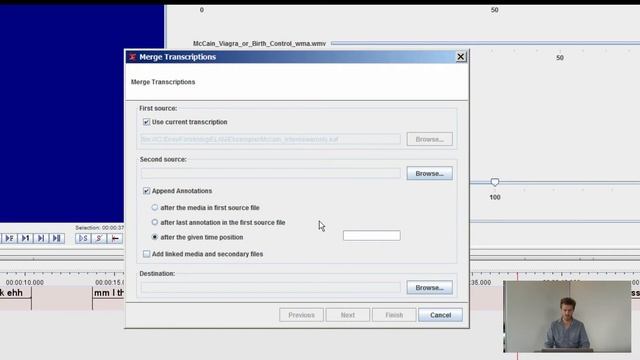Browse for the destination file
The image size is (640, 360).
pos(429,287)
